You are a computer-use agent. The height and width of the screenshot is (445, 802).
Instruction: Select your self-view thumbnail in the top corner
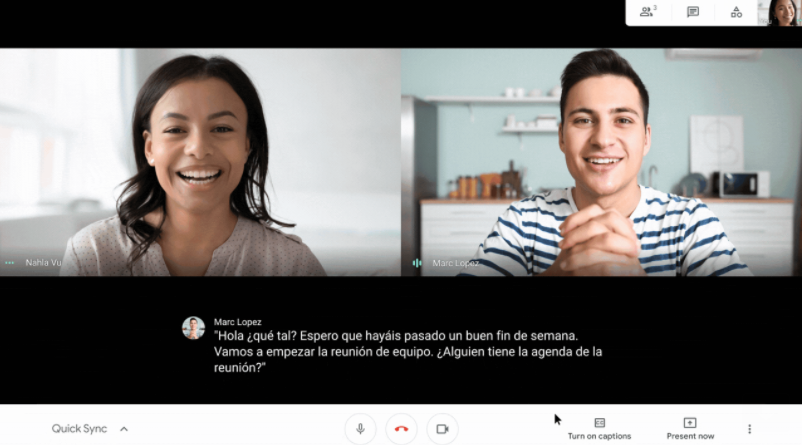click(782, 12)
